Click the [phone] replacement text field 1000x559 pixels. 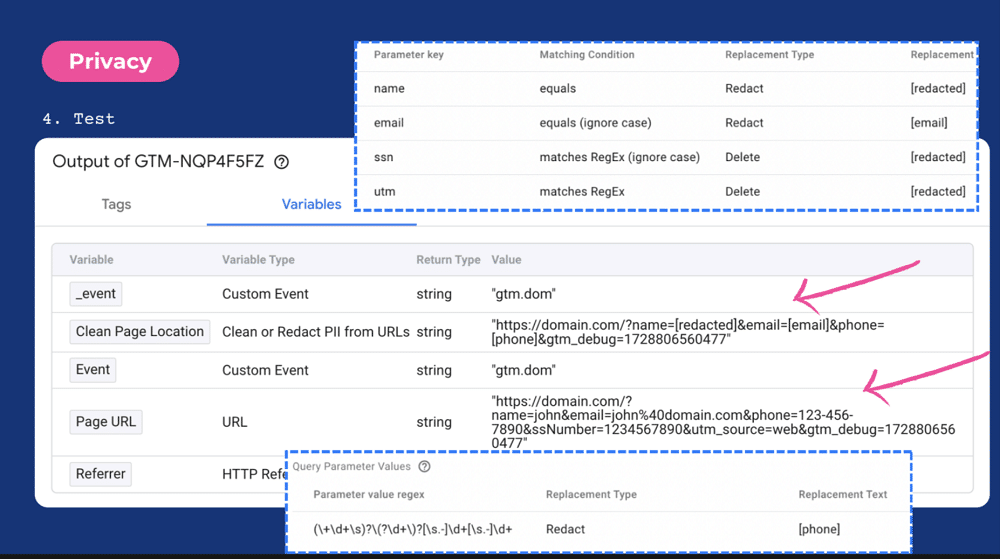point(819,529)
